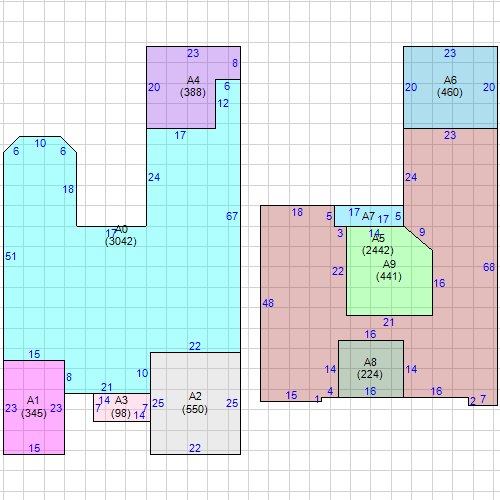
Task: Click the 9 dimension on A9's diagonal edge
Action: pyautogui.click(x=422, y=232)
